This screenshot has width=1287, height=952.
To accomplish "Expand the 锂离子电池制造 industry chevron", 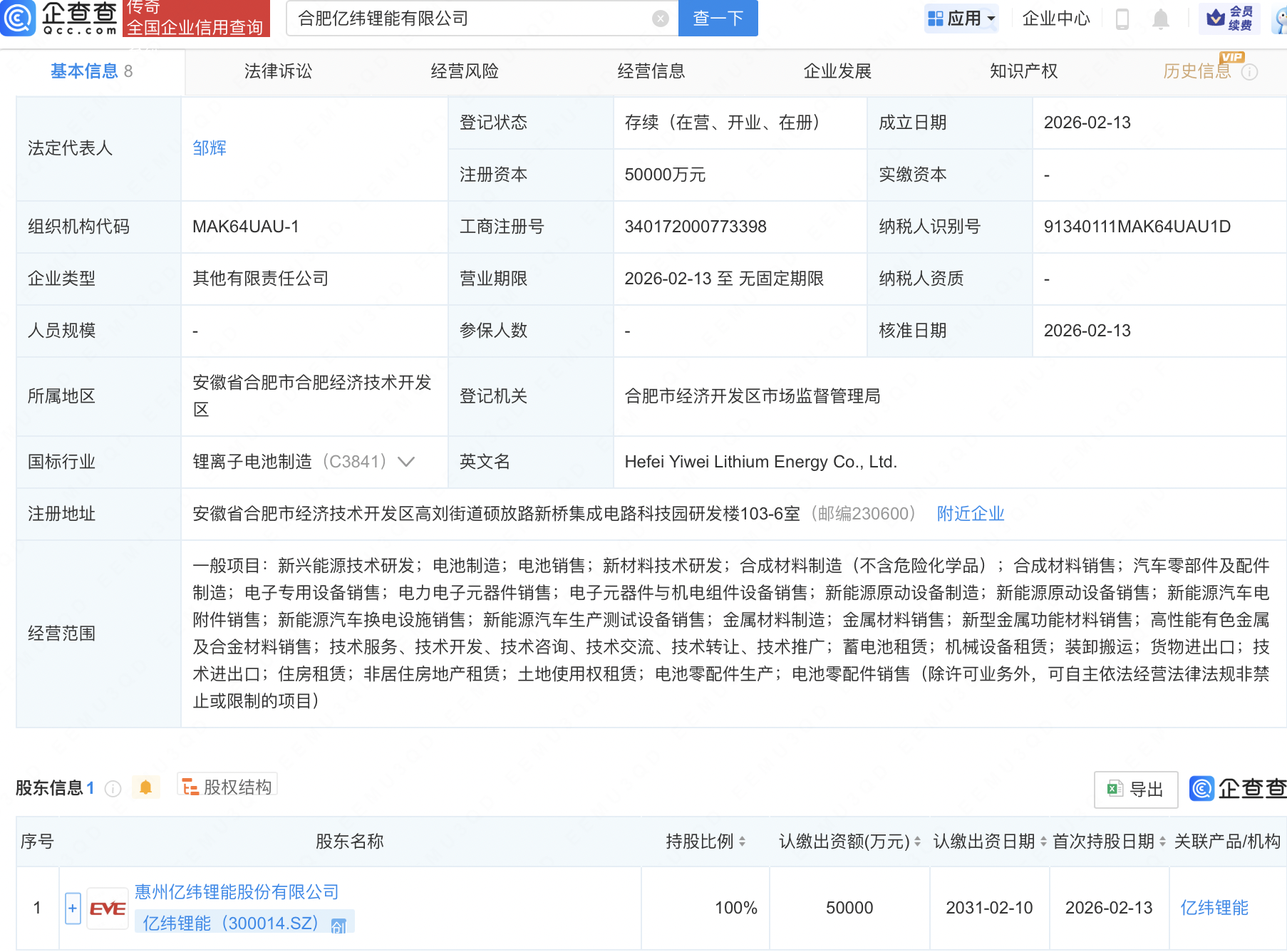I will point(406,462).
